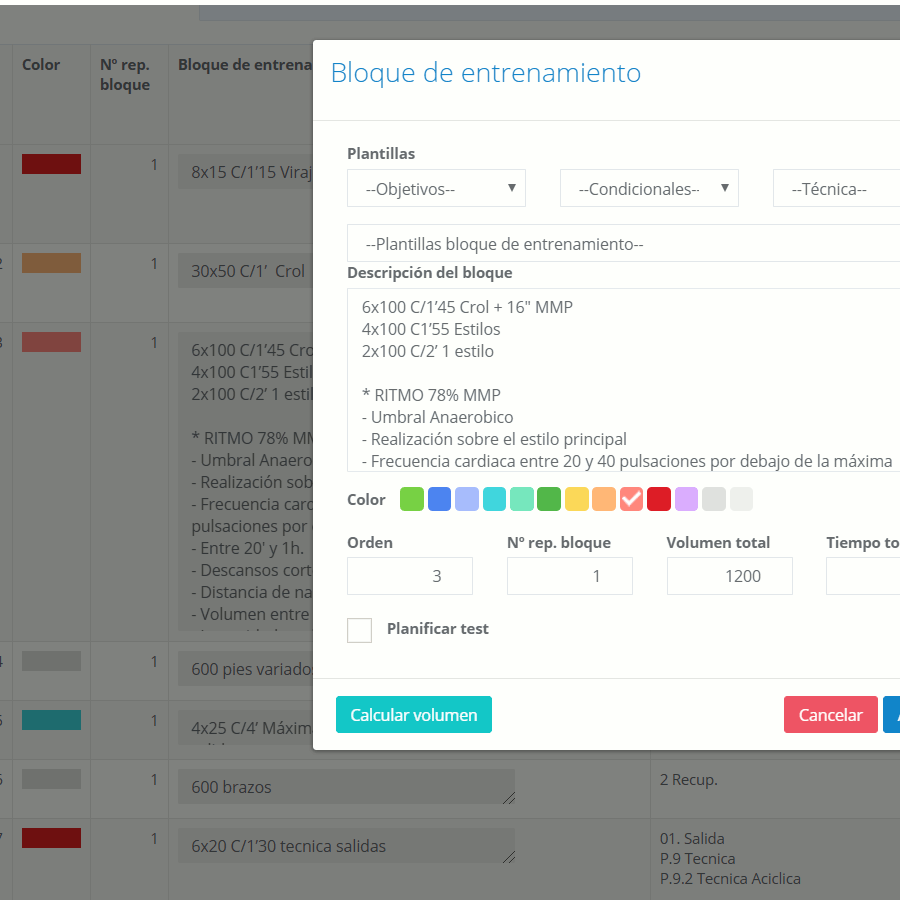Click the teal color bar of the 4x25 row
This screenshot has width=900, height=900.
51,720
